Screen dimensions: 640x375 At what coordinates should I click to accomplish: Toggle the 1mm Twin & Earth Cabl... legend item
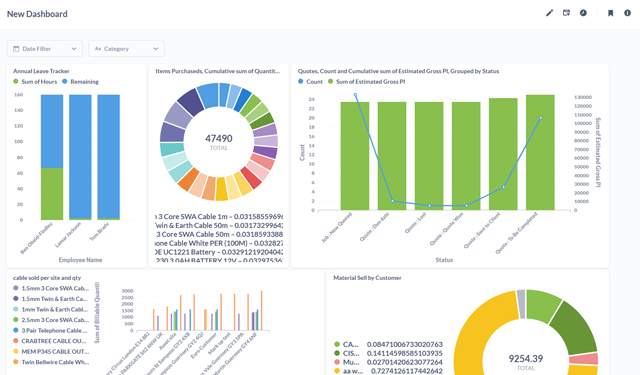pyautogui.click(x=51, y=309)
